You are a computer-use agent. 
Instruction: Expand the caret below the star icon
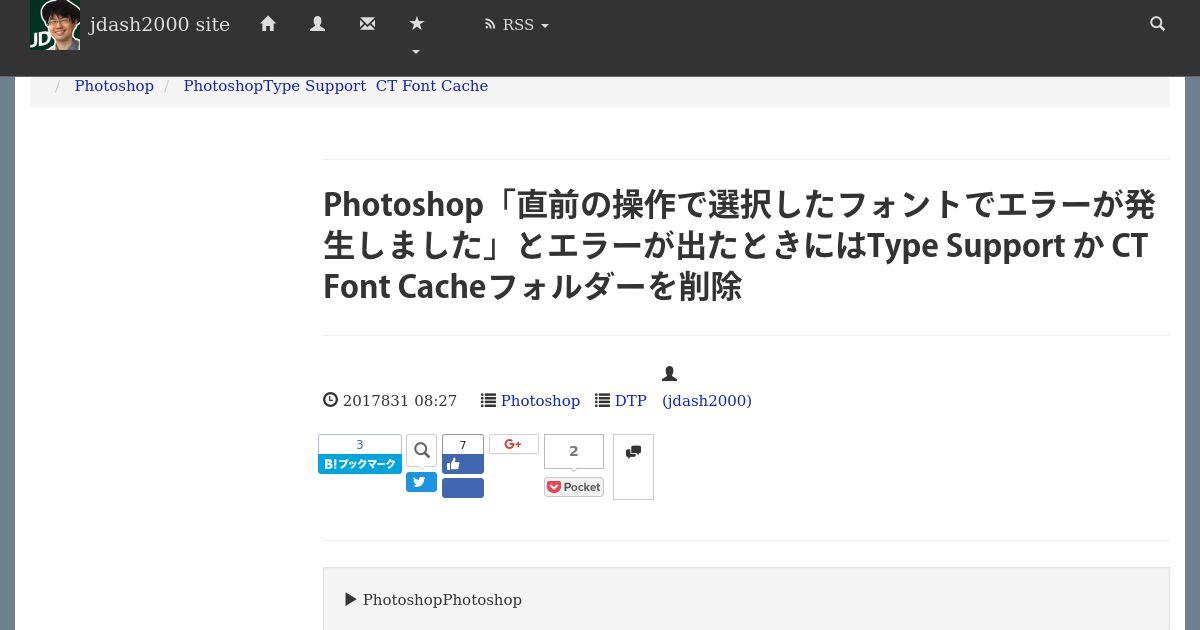[x=416, y=52]
